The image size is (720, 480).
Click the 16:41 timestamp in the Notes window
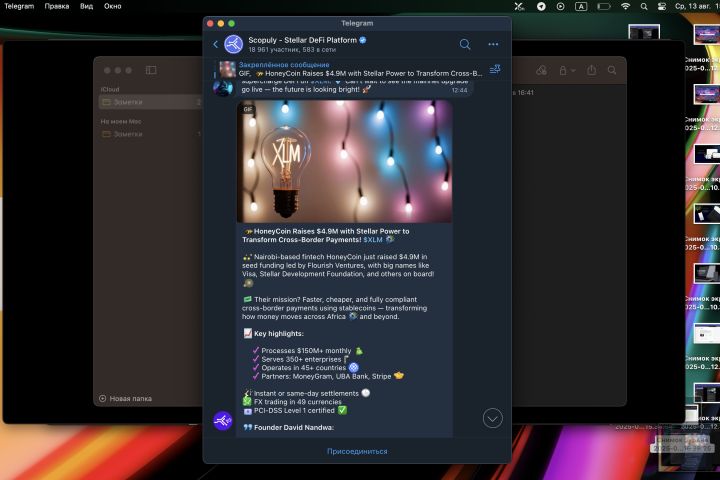(525, 92)
